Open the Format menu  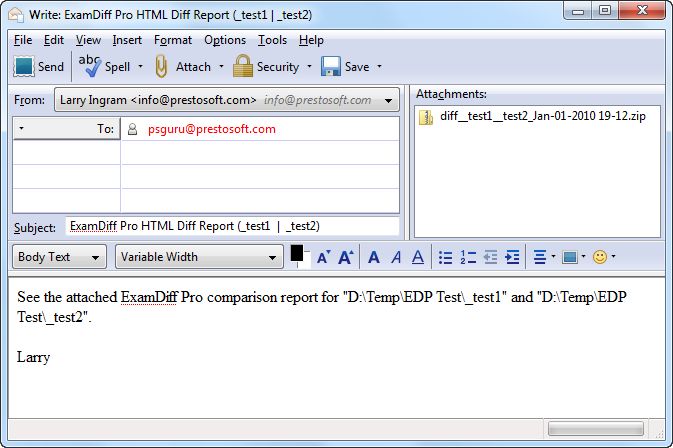tap(173, 40)
